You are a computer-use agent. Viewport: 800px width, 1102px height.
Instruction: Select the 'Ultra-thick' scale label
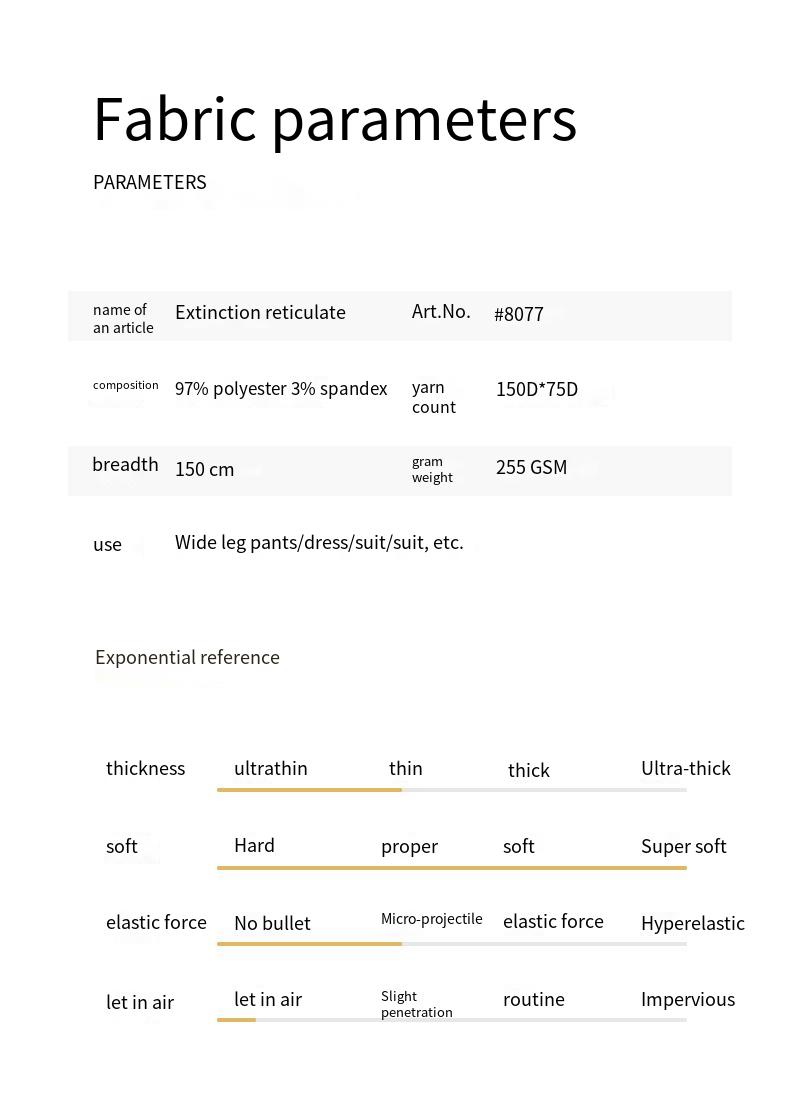tap(685, 768)
